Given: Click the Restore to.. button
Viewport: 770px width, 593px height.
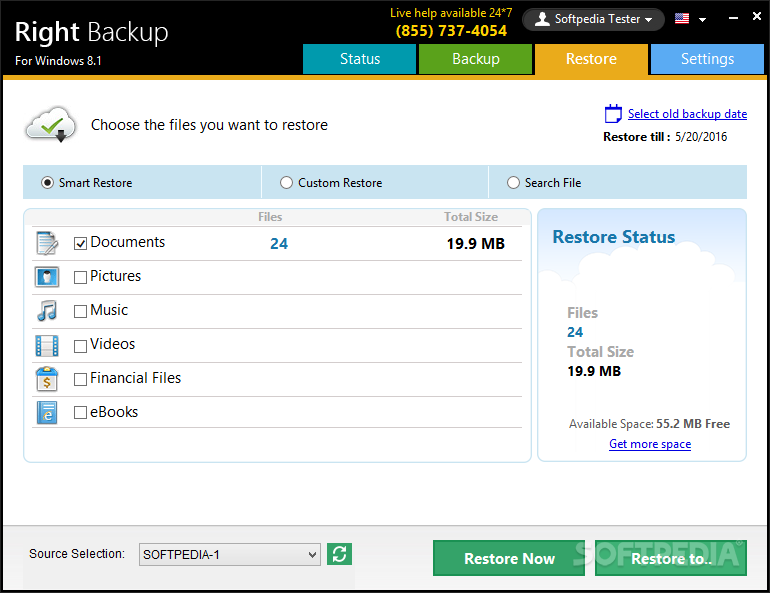Looking at the screenshot, I should 671,558.
